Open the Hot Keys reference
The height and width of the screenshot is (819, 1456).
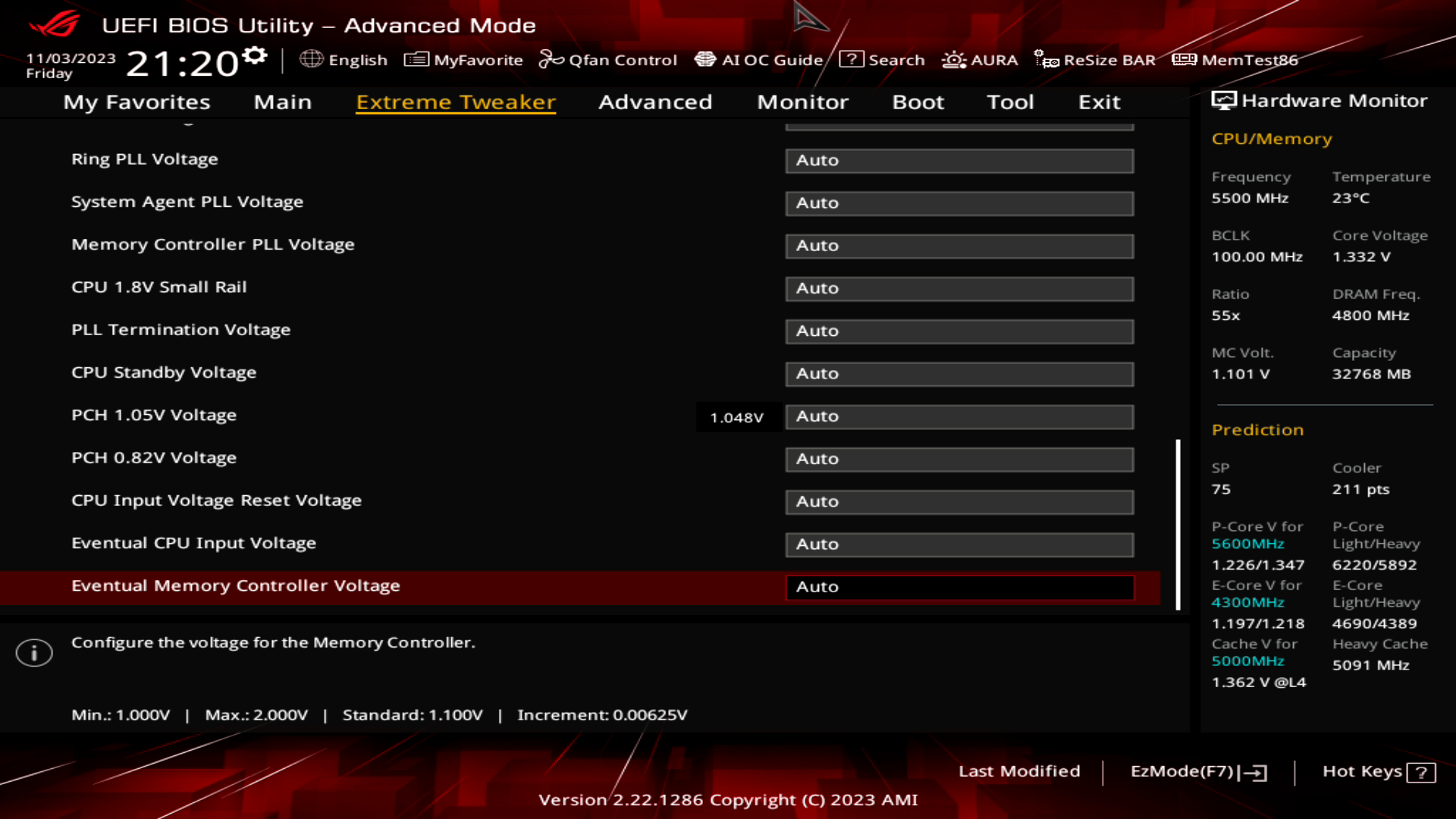pyautogui.click(x=1378, y=771)
